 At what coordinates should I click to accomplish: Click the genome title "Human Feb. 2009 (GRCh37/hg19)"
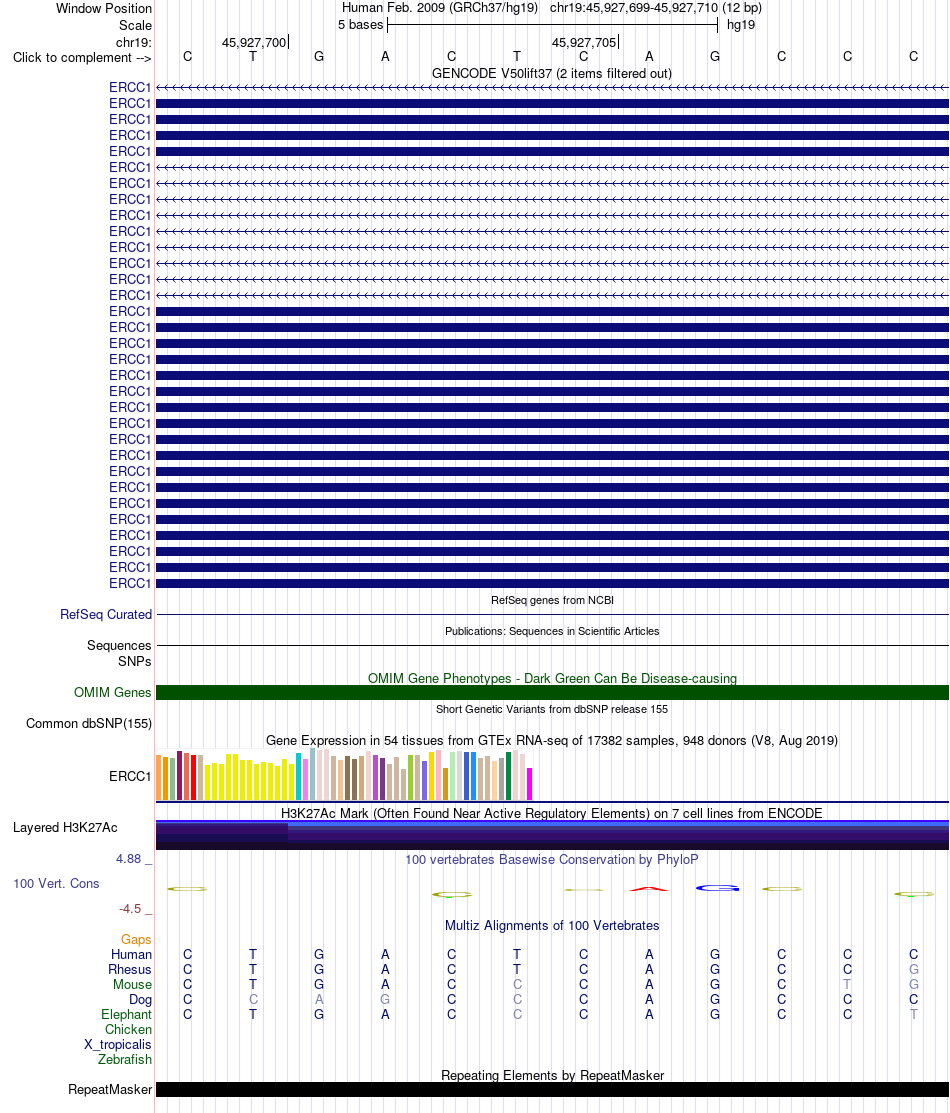point(439,8)
